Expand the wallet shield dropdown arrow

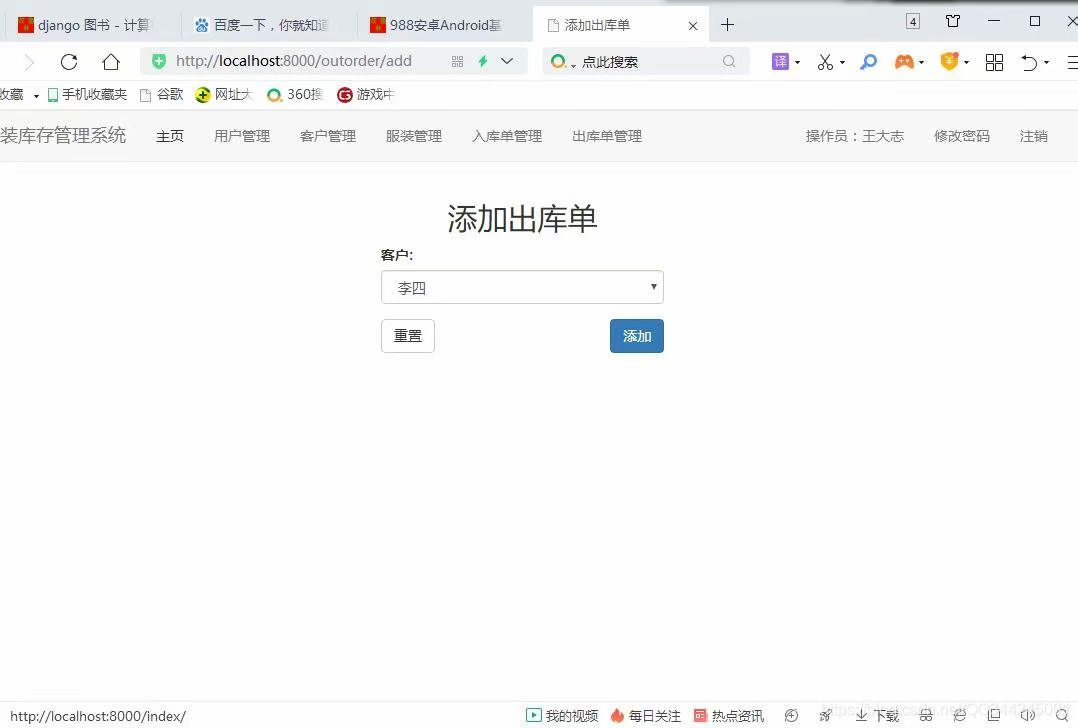click(x=967, y=63)
